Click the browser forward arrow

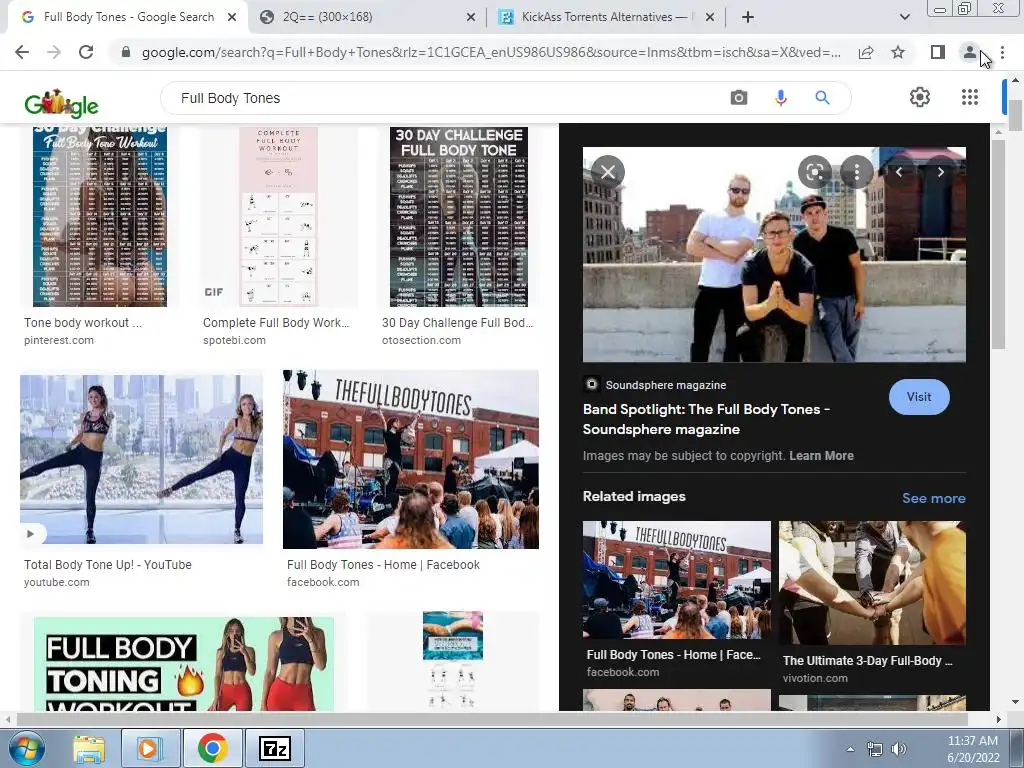(x=54, y=52)
